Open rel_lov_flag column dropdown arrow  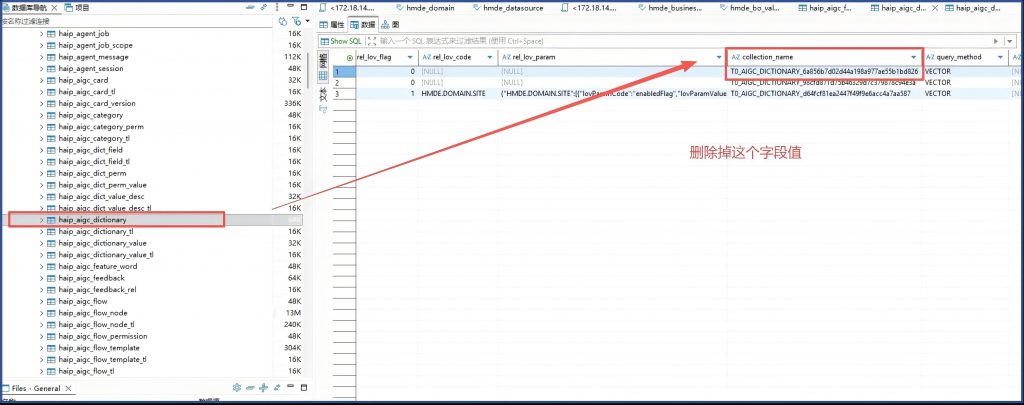(410, 58)
